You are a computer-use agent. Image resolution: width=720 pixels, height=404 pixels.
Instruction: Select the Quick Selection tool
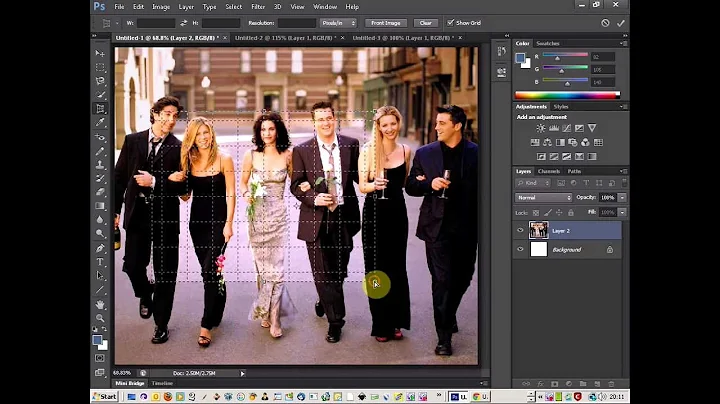pos(100,95)
